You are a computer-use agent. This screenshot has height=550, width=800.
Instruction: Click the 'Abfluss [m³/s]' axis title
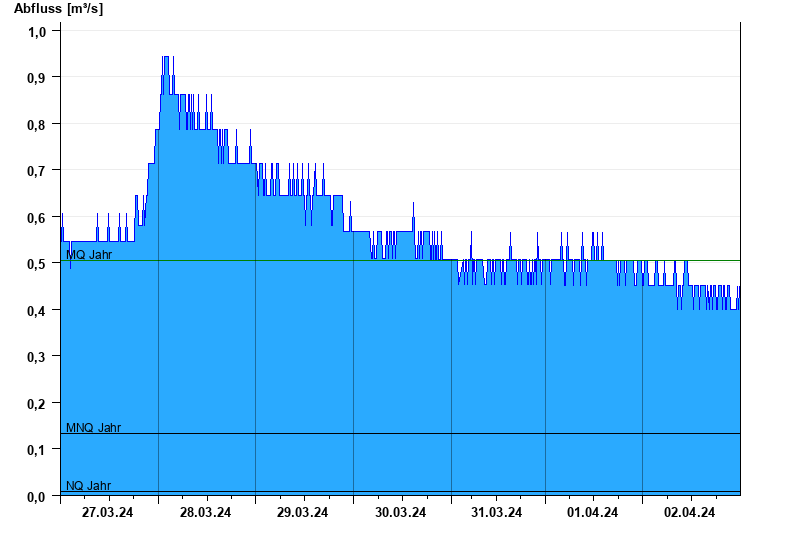[58, 9]
